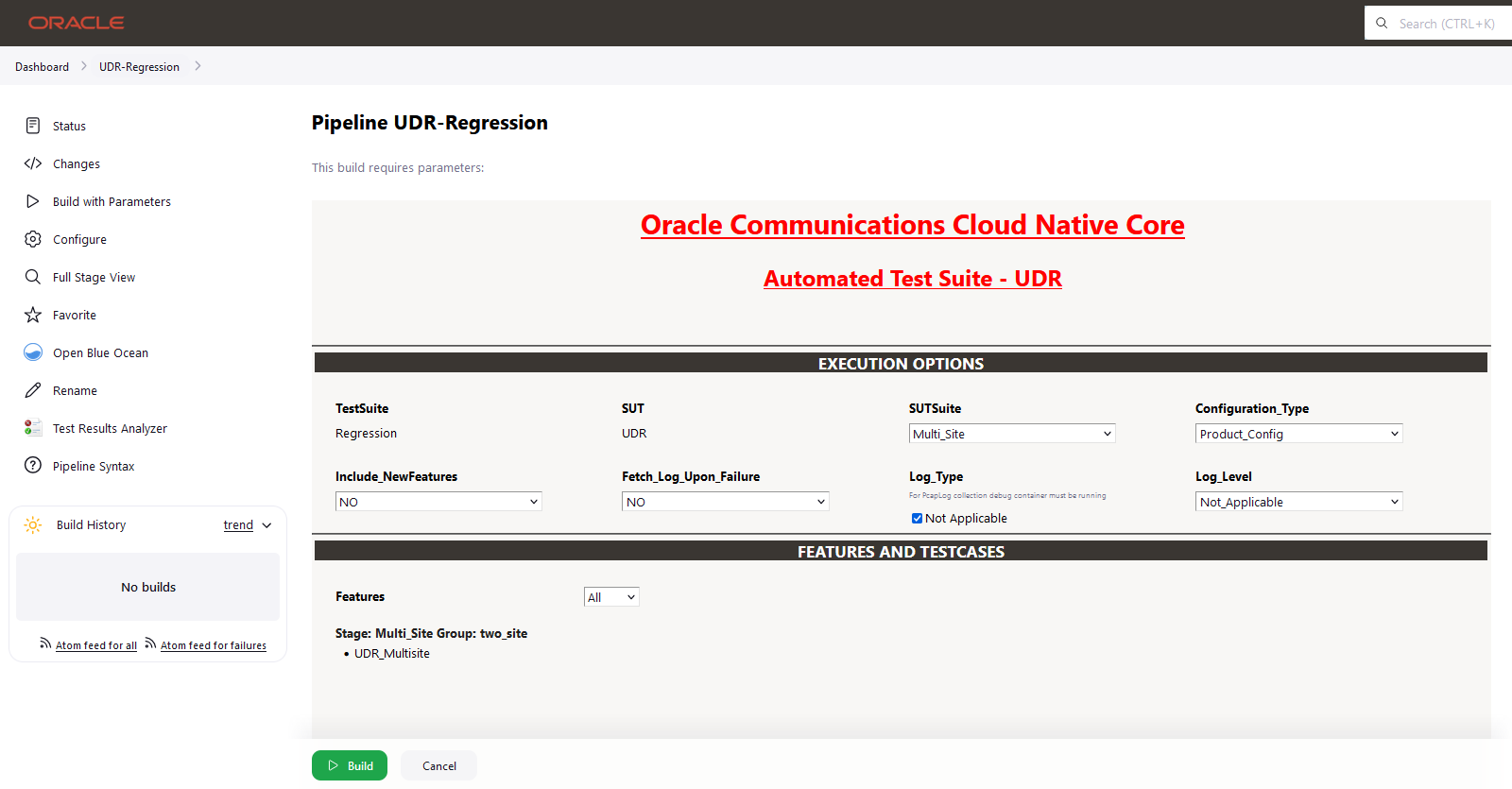
Task: Click the Status page icon
Action: (33, 126)
